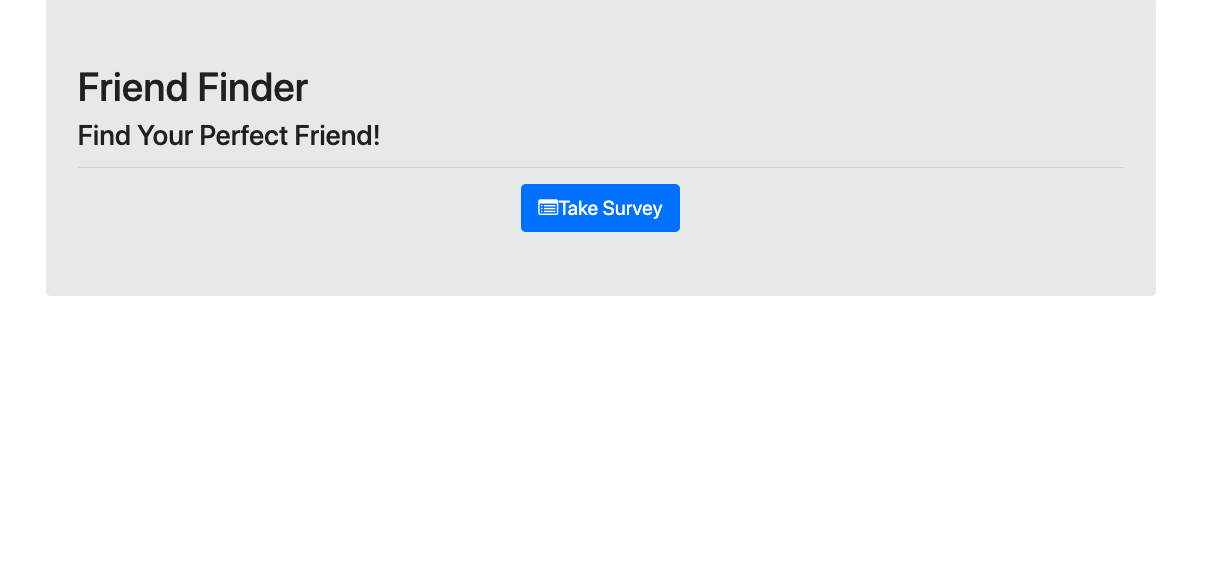Click the Friend Finder main heading
The width and height of the screenshot is (1214, 584).
pyautogui.click(x=193, y=87)
